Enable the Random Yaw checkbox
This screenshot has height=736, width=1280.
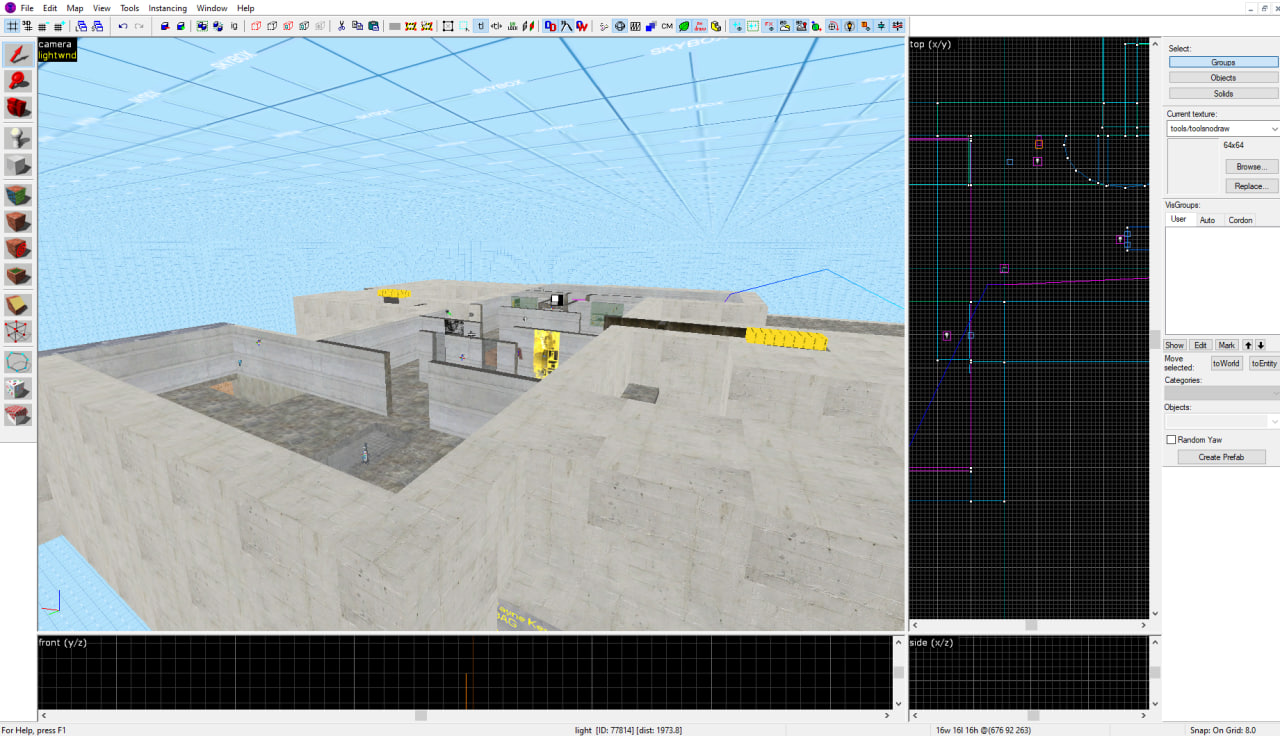coord(1171,440)
